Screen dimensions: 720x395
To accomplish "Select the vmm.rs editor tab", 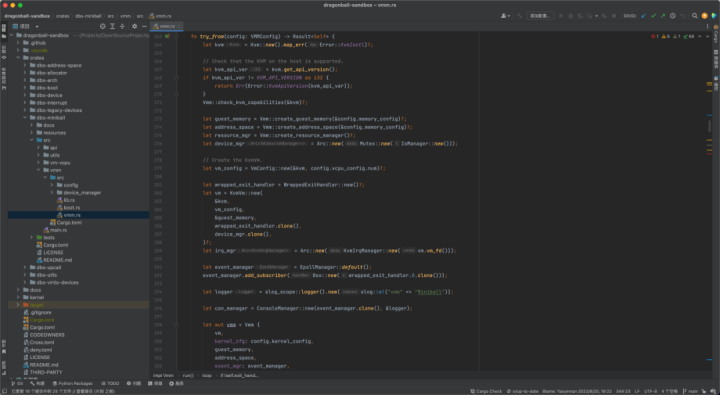I will click(x=167, y=26).
